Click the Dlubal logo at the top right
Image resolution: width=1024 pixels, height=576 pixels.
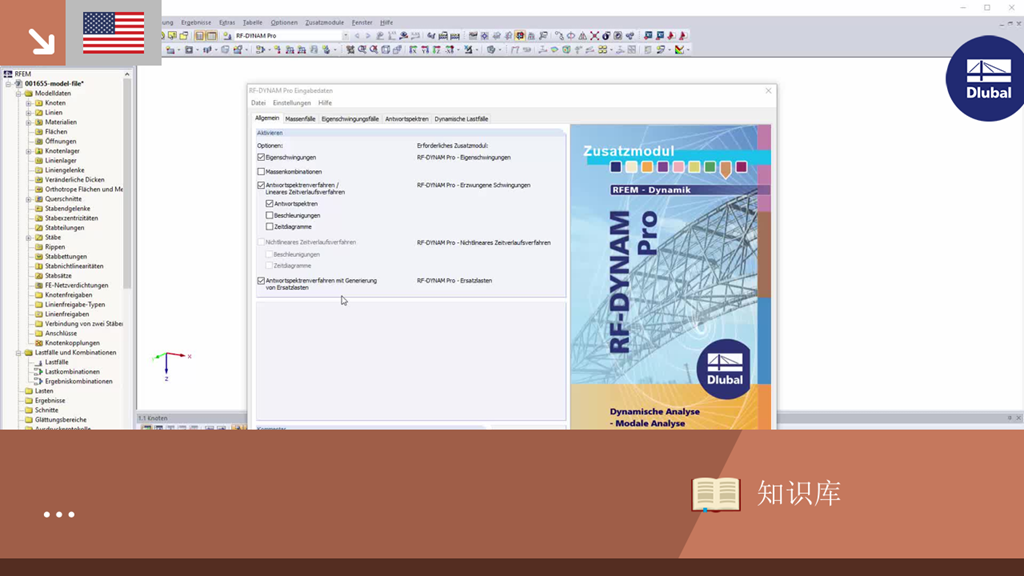coord(986,78)
